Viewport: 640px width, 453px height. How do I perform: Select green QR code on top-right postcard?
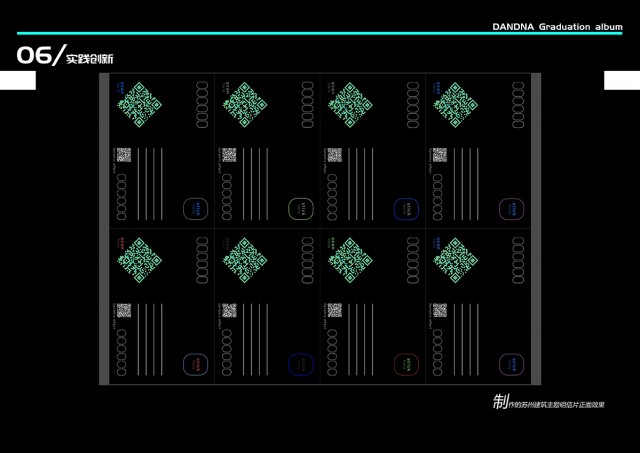pyautogui.click(x=456, y=105)
